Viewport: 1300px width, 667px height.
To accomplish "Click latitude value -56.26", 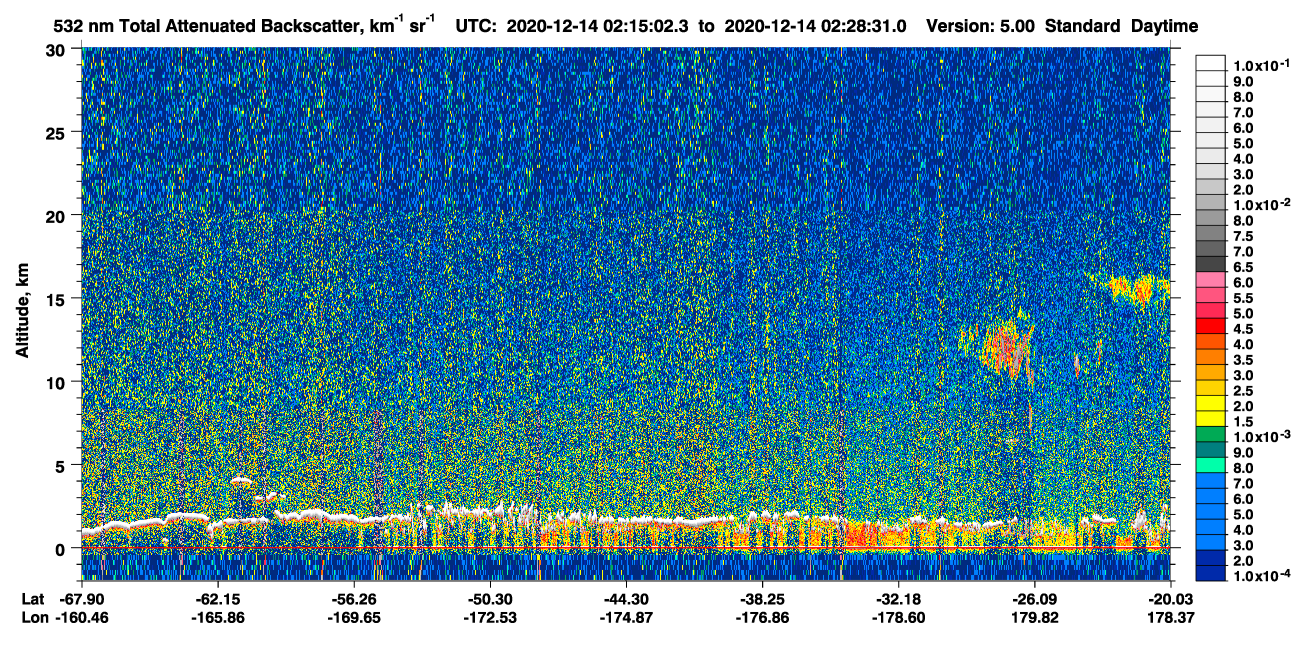I will [354, 599].
